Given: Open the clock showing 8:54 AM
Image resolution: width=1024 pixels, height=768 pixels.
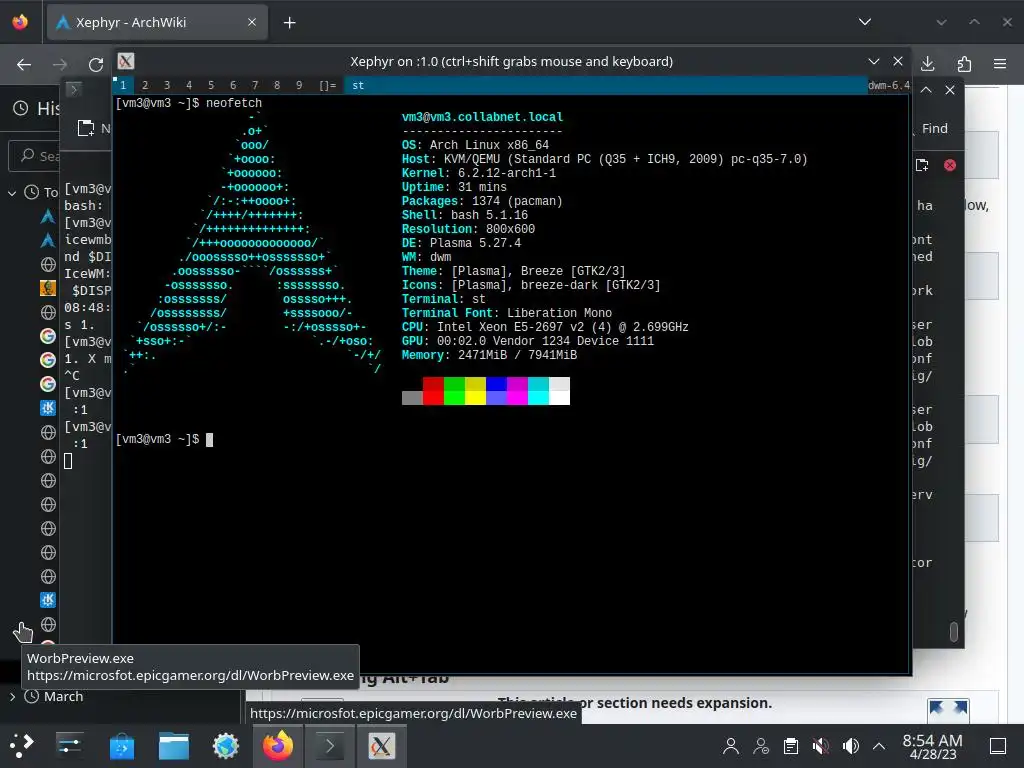Looking at the screenshot, I should coord(932,746).
